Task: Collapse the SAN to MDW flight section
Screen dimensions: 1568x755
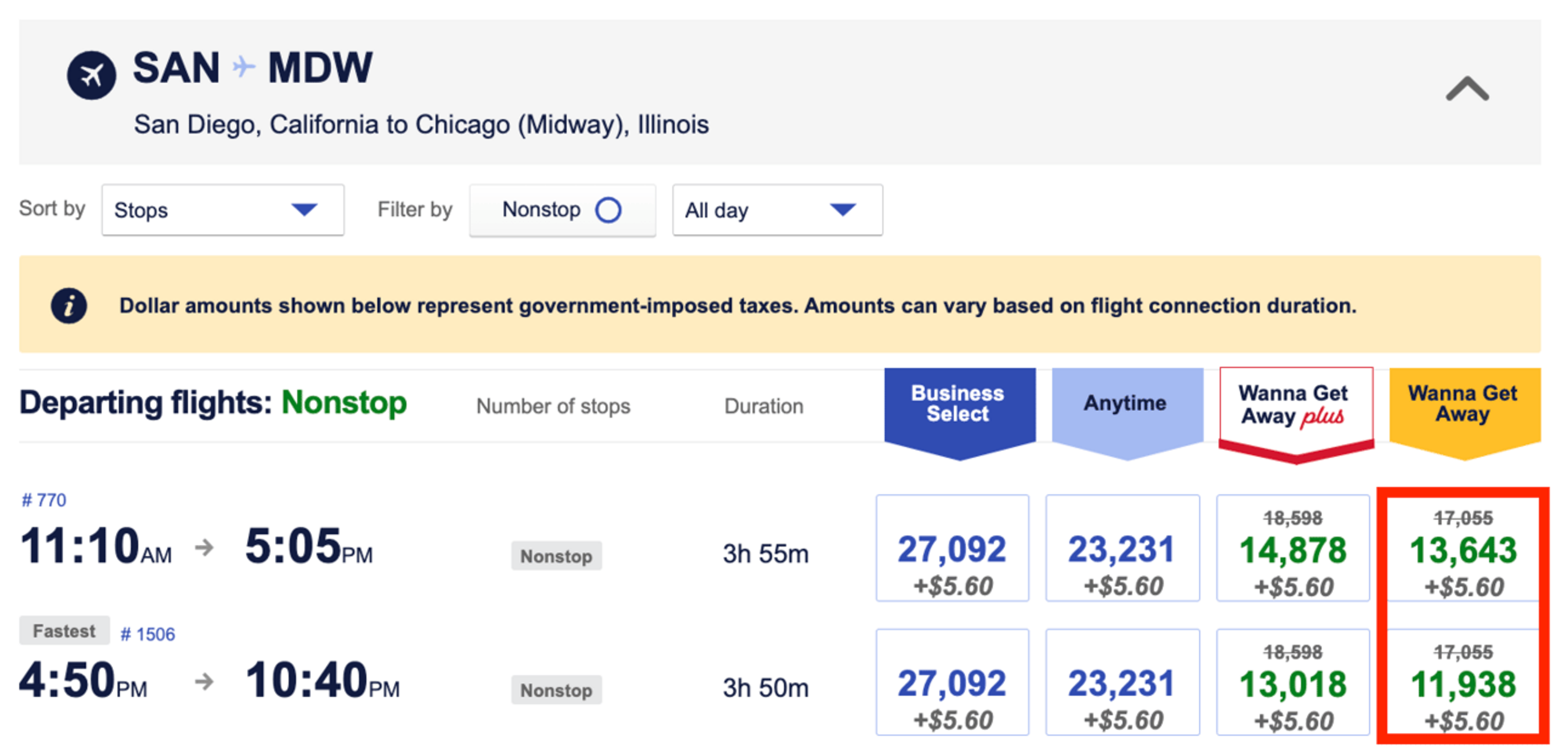Action: (x=1467, y=89)
